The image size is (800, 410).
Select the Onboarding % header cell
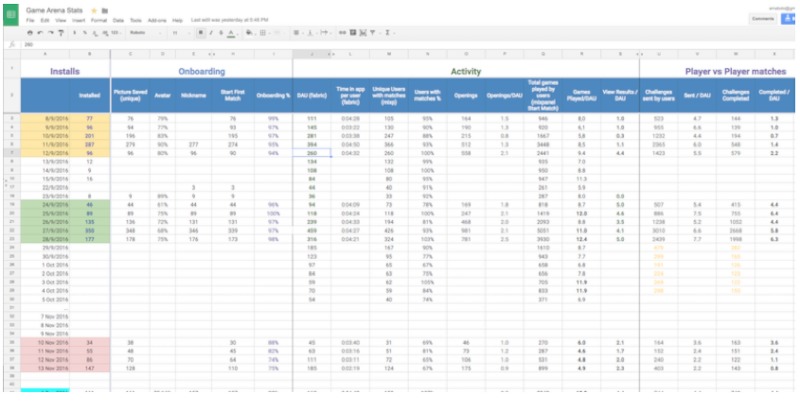tap(273, 95)
